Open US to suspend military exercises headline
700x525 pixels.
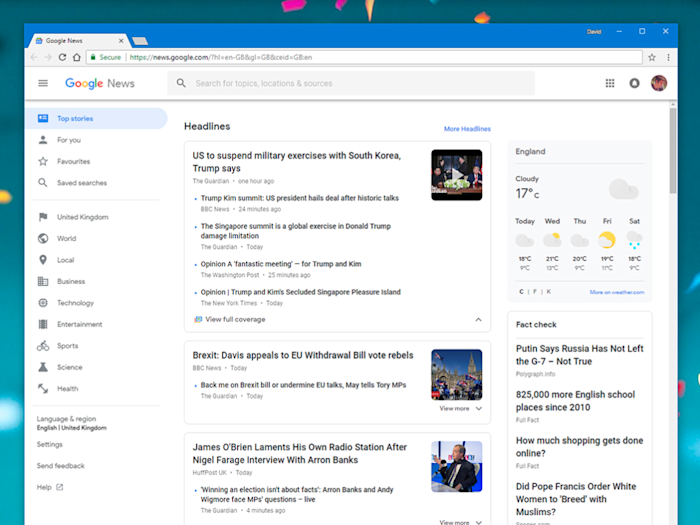(296, 162)
